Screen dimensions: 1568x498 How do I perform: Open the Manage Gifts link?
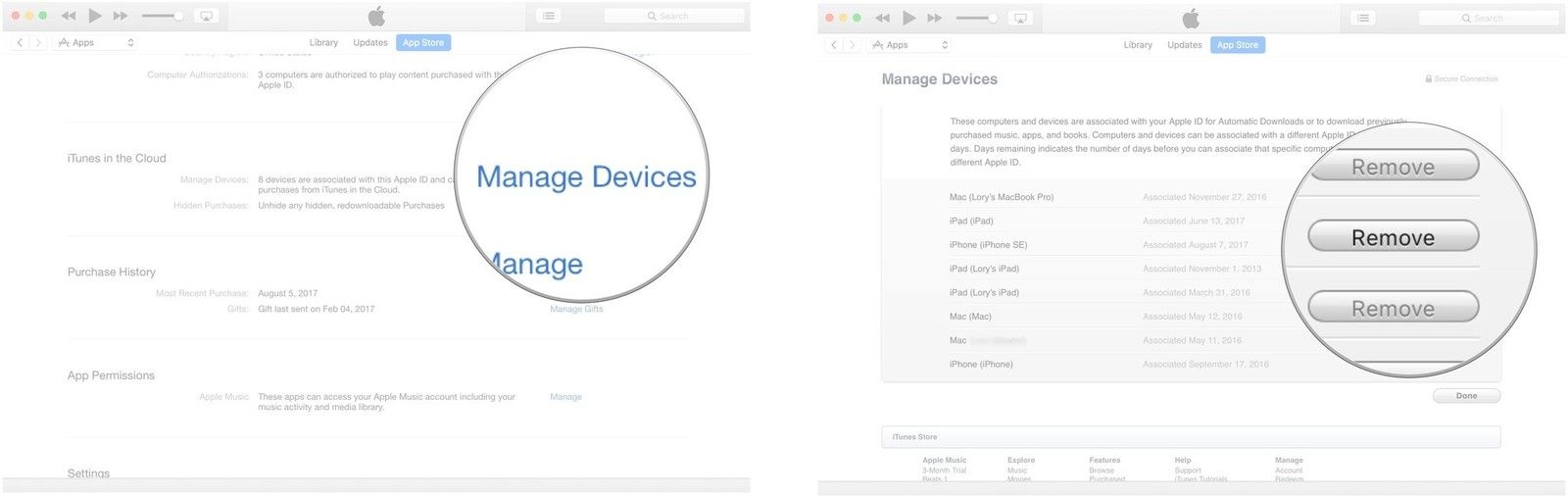[x=576, y=309]
